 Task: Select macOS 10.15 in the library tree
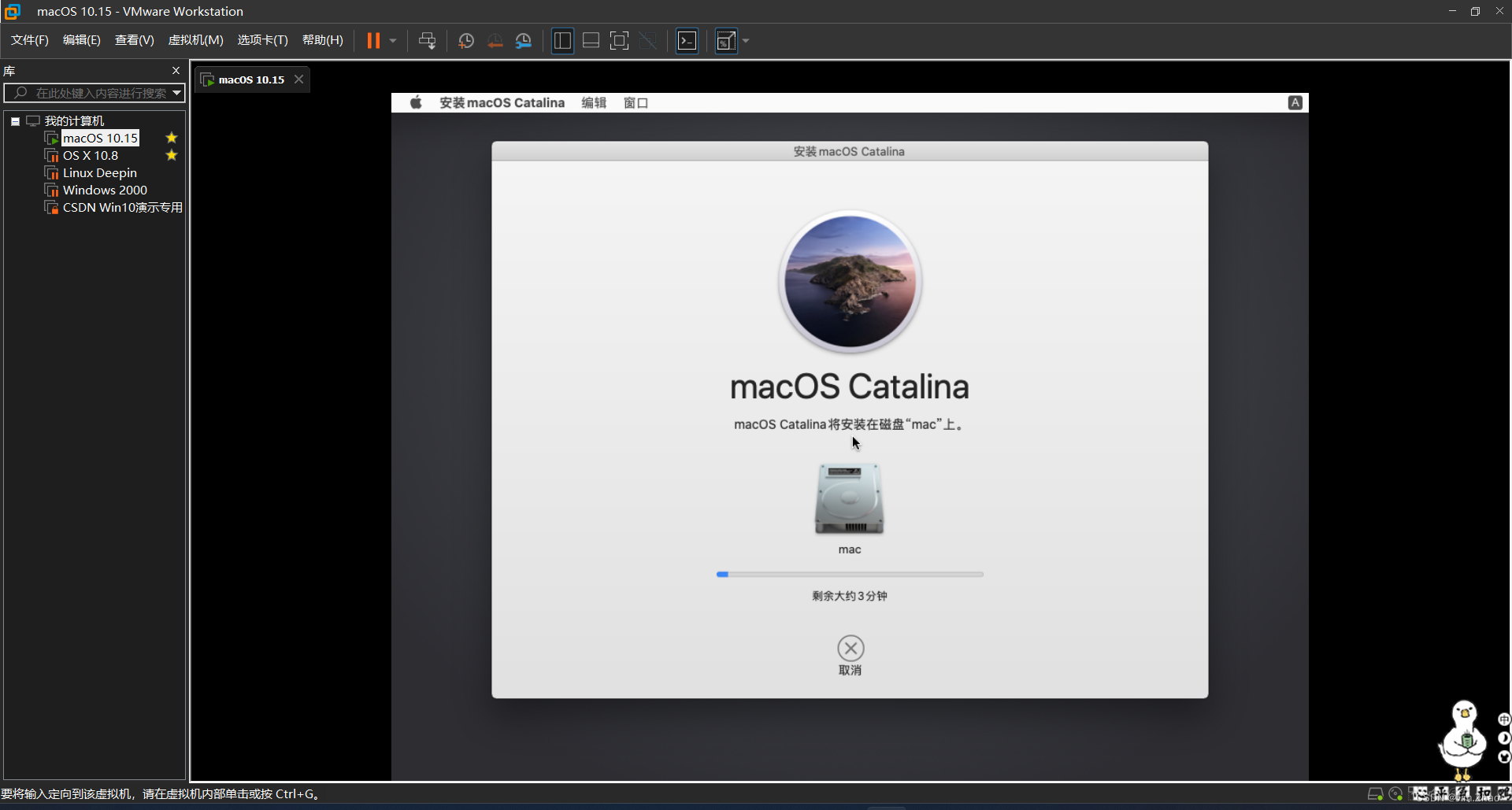(x=100, y=138)
